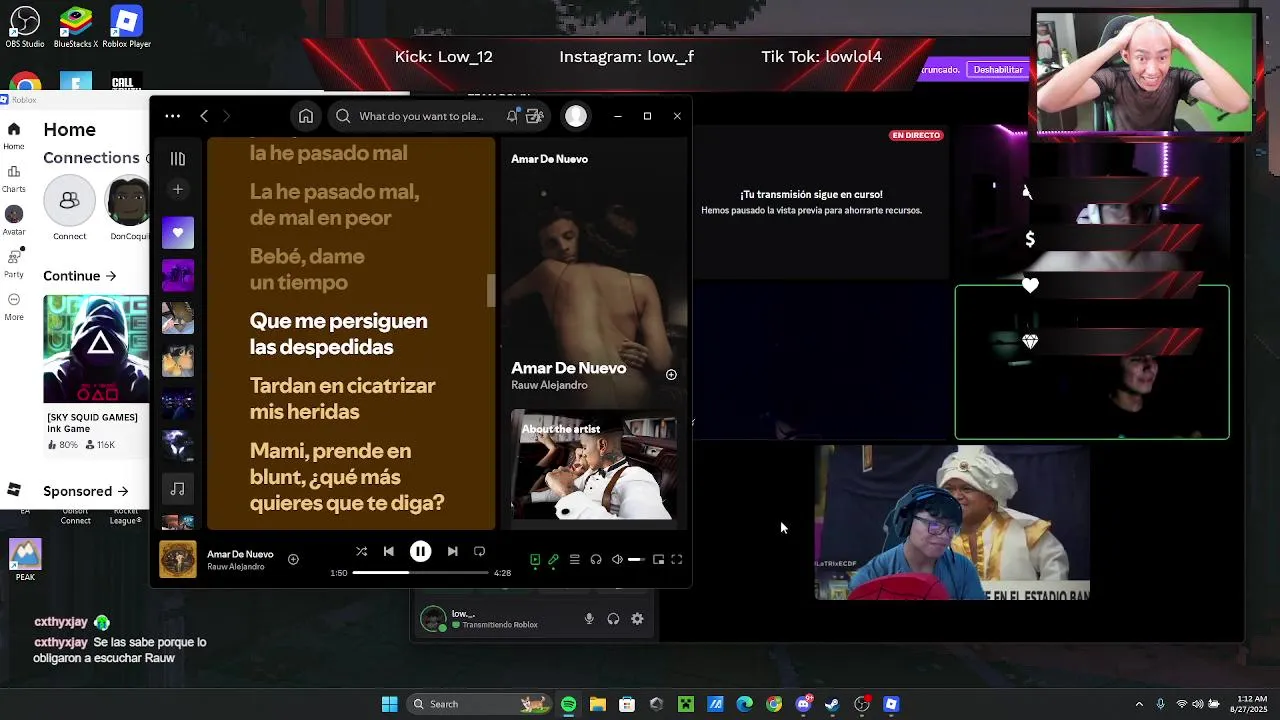This screenshot has height=720, width=1280.
Task: Jump to lyric 'Bebé, dame un tiempo'
Action: [307, 269]
